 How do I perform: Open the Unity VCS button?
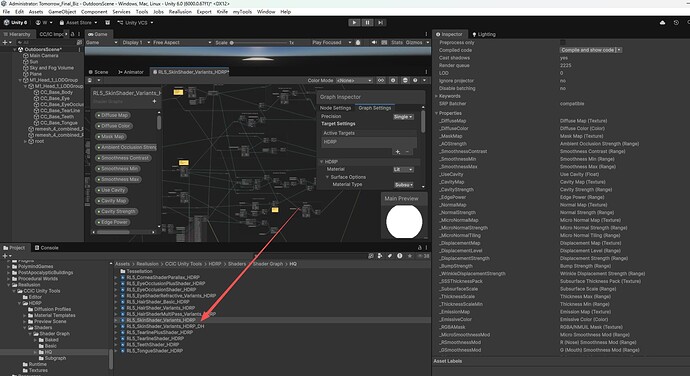[135, 22]
